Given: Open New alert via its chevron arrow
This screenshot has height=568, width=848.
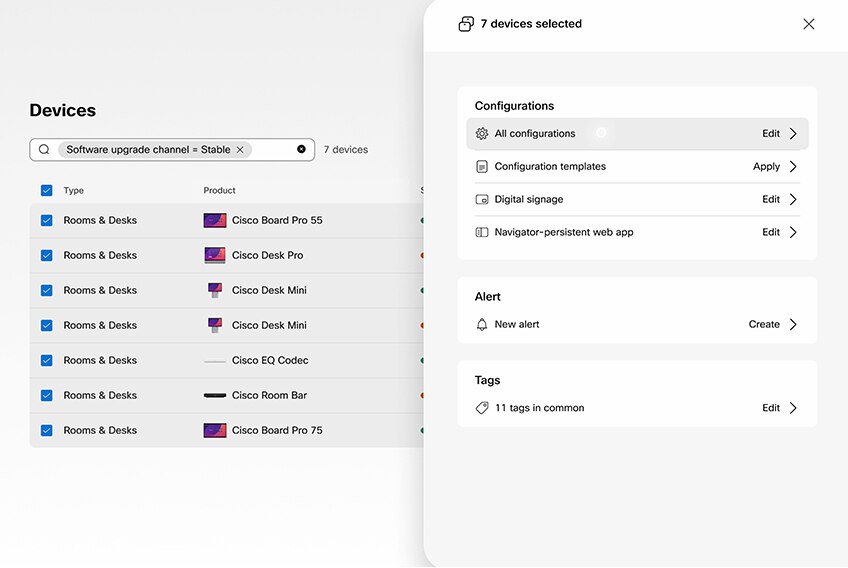Looking at the screenshot, I should pos(793,325).
